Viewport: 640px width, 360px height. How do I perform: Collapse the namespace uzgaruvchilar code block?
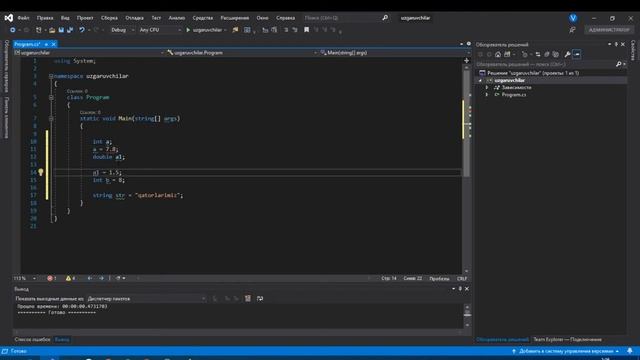[51, 76]
